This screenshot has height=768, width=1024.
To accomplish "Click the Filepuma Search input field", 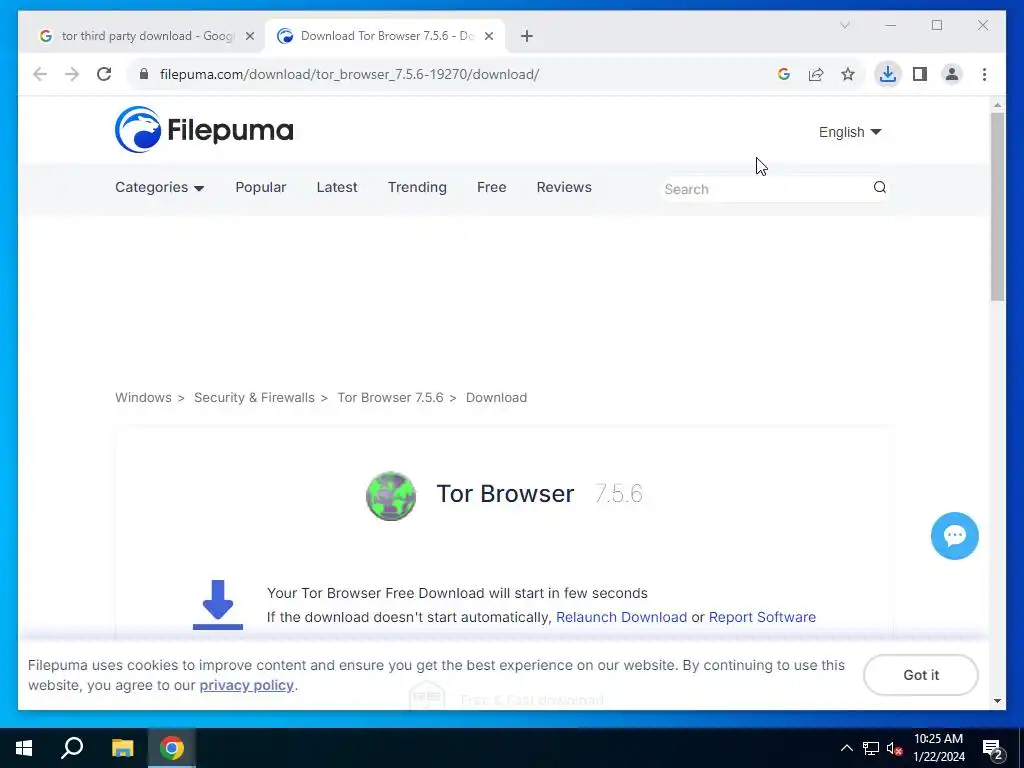I will point(767,189).
